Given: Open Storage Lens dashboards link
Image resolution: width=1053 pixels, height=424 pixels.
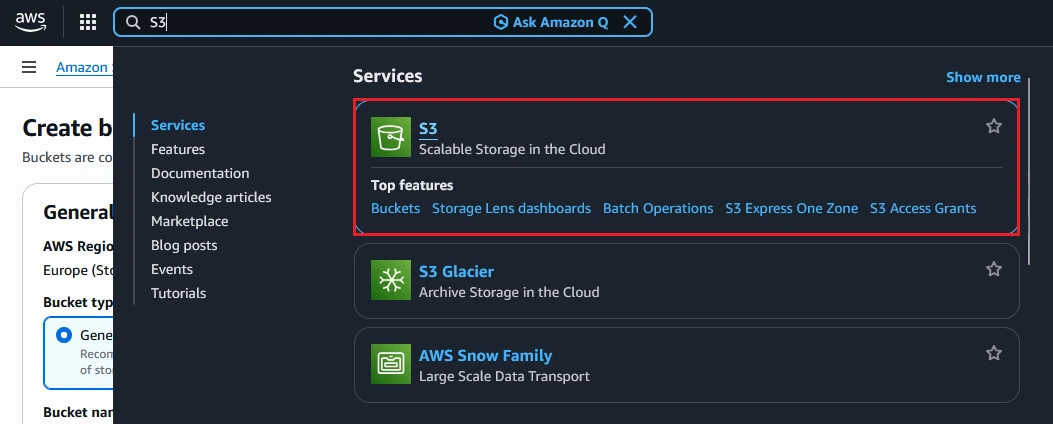Looking at the screenshot, I should (512, 208).
